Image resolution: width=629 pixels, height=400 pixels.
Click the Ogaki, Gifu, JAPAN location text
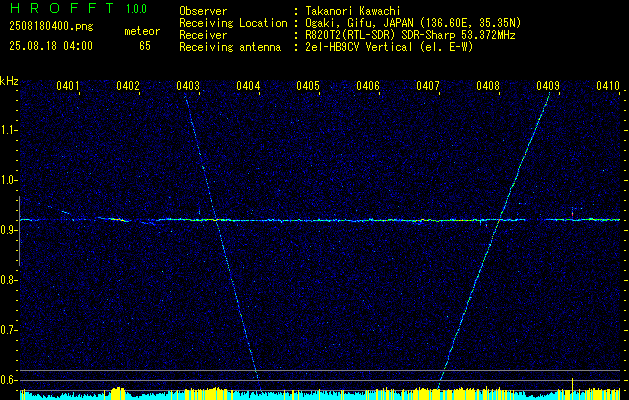(x=413, y=23)
